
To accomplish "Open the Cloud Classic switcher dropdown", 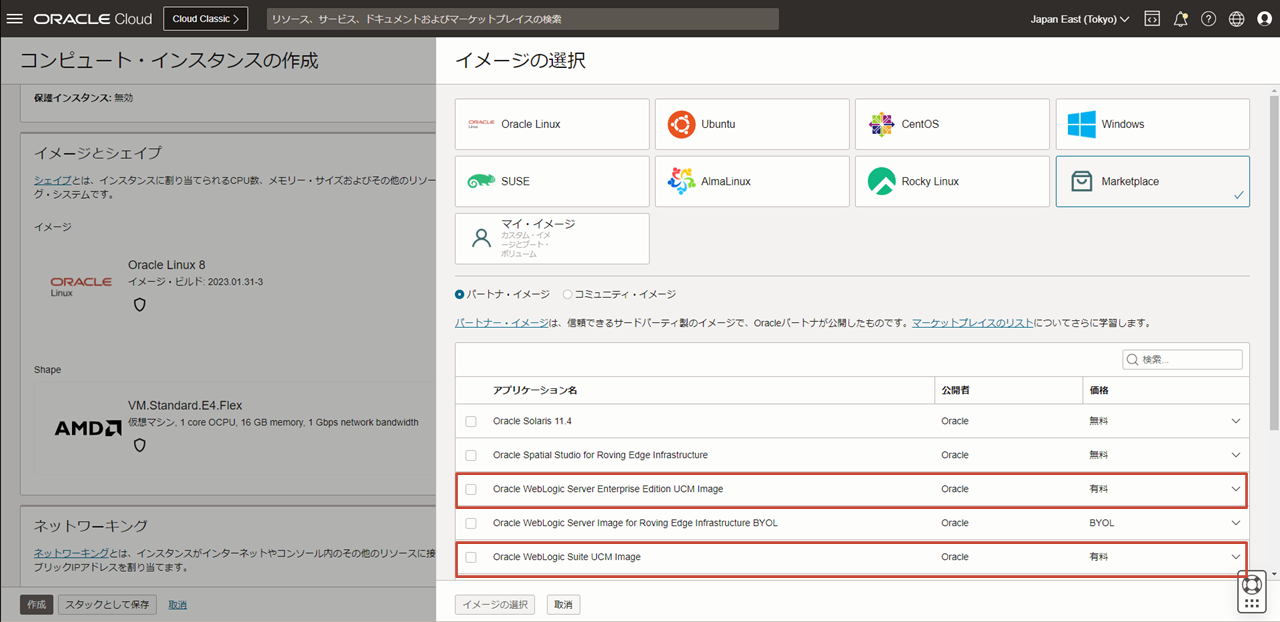I will pos(205,18).
